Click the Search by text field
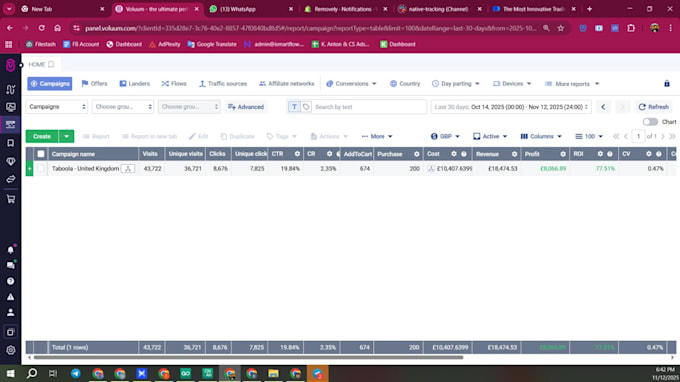The height and width of the screenshot is (382, 680). pos(369,107)
